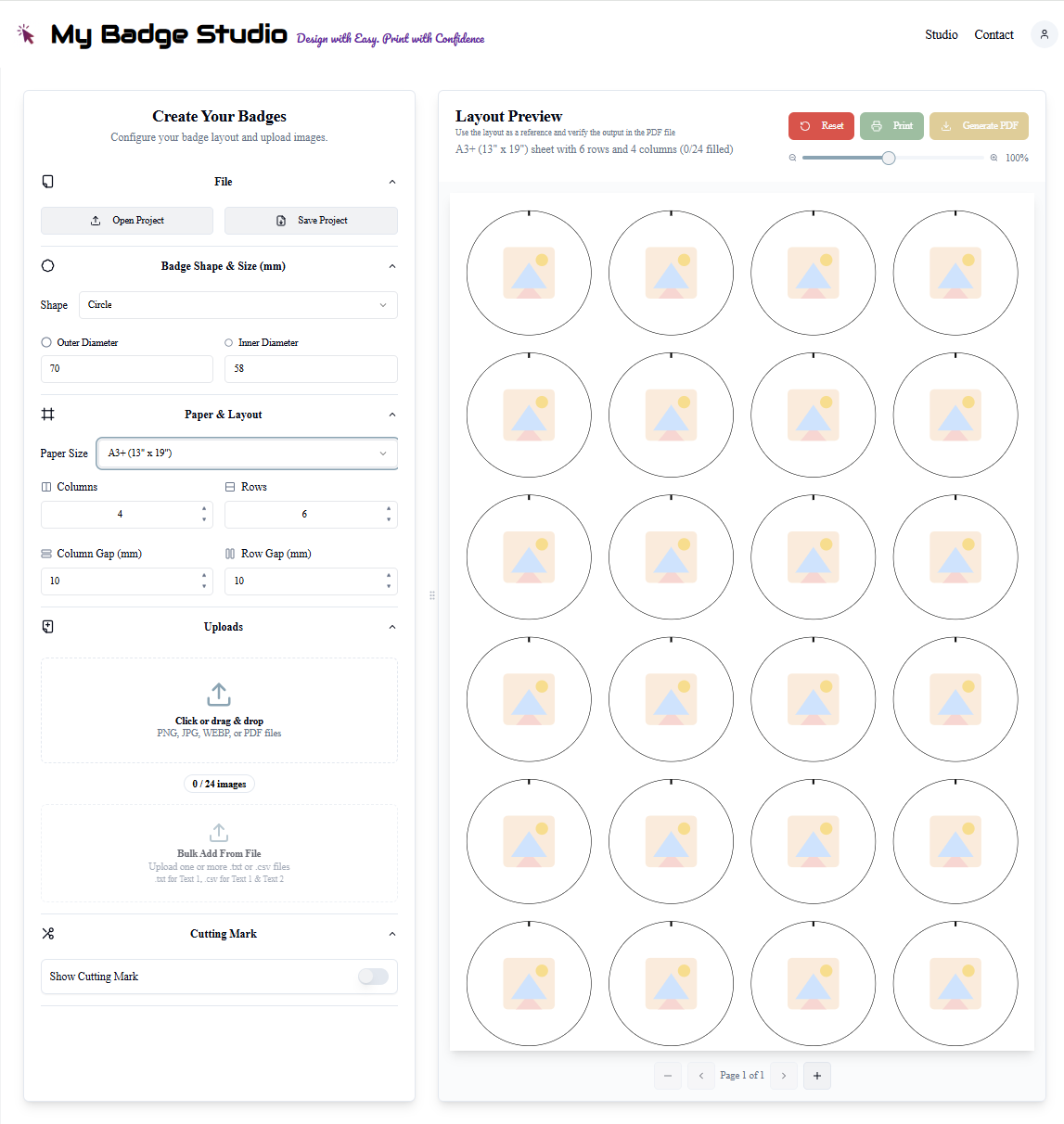This screenshot has width=1064, height=1124.
Task: Click the zoom in magnifier icon
Action: [x=994, y=158]
